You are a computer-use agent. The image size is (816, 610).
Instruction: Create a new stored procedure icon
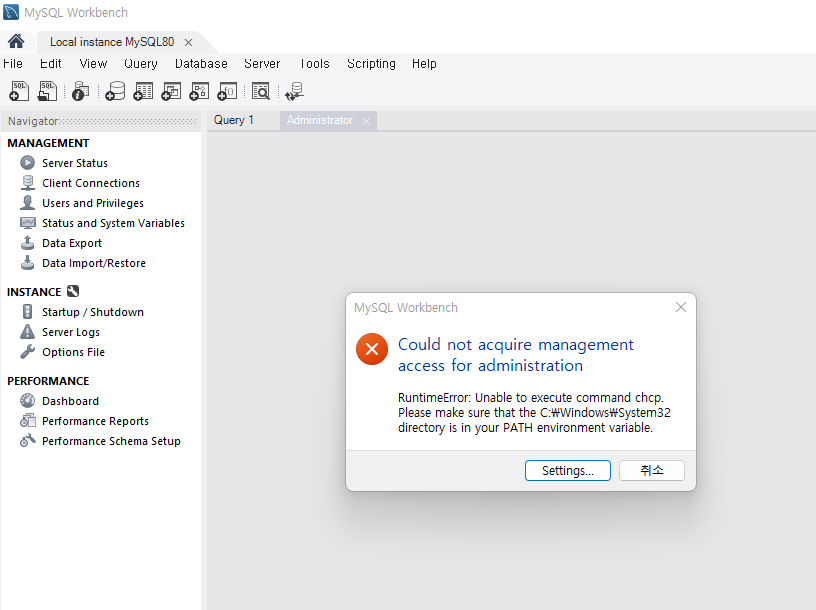coord(199,91)
